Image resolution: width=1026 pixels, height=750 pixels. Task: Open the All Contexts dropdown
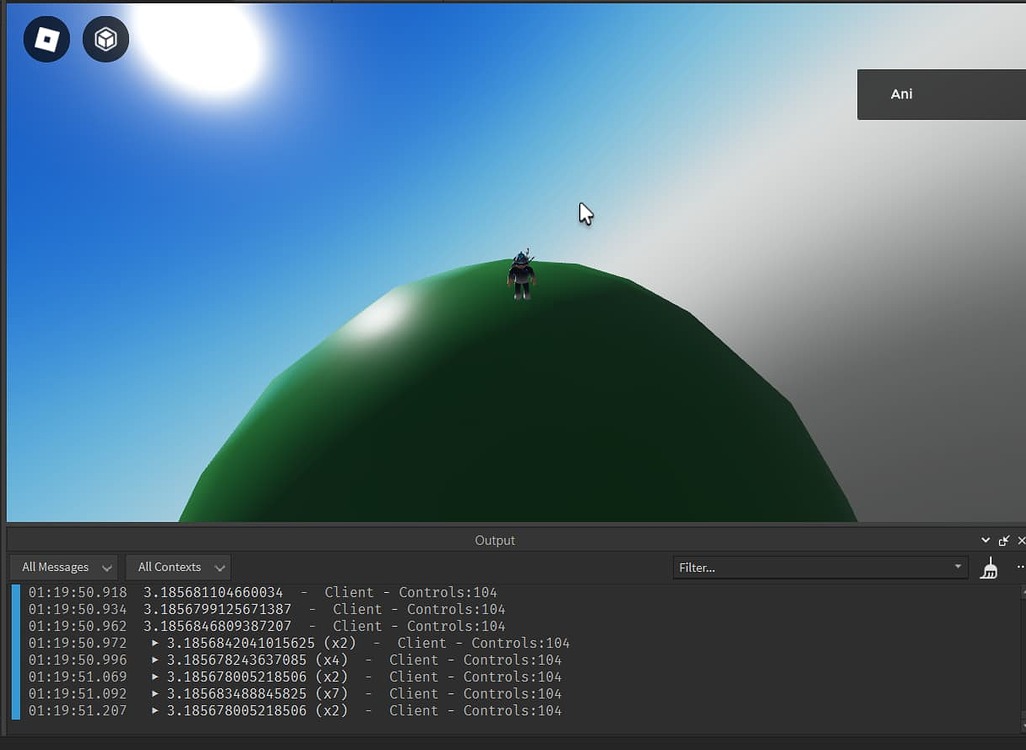point(178,567)
